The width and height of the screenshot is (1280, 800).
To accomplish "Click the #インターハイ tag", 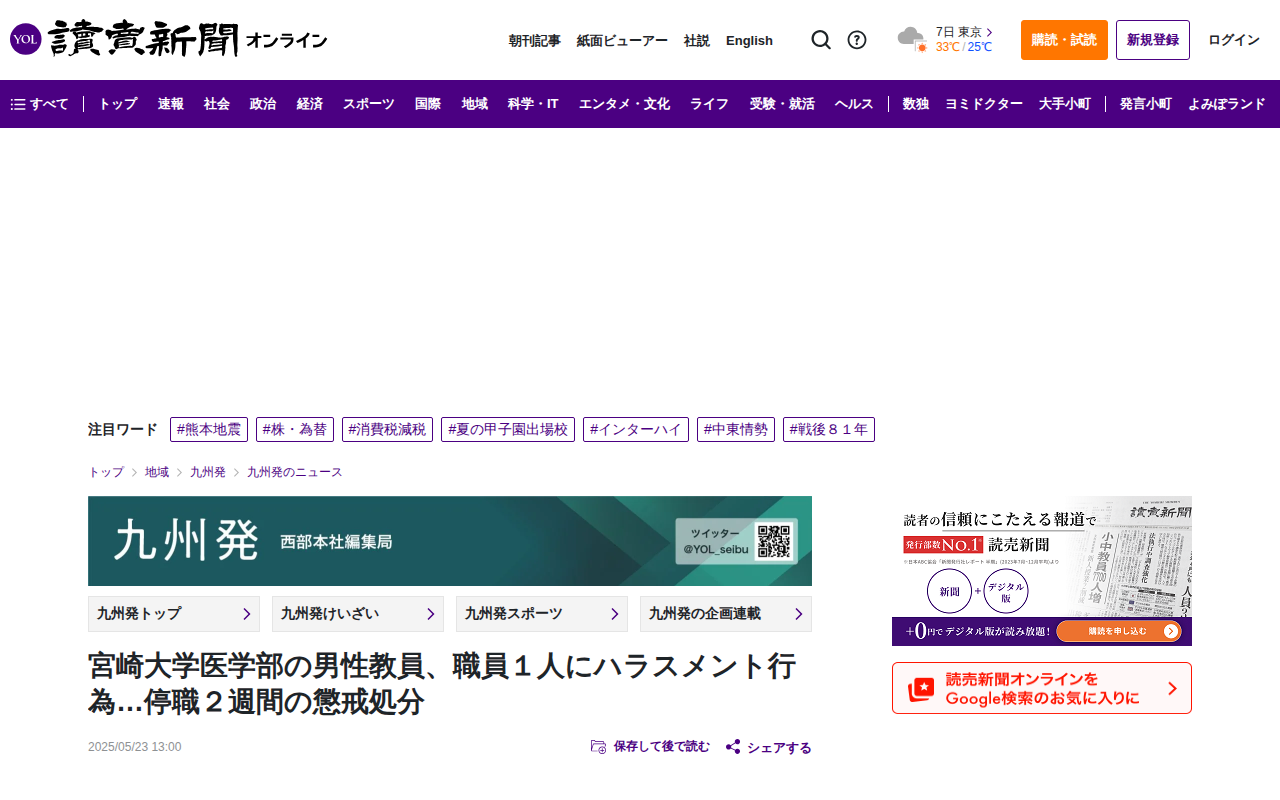I will click(636, 429).
